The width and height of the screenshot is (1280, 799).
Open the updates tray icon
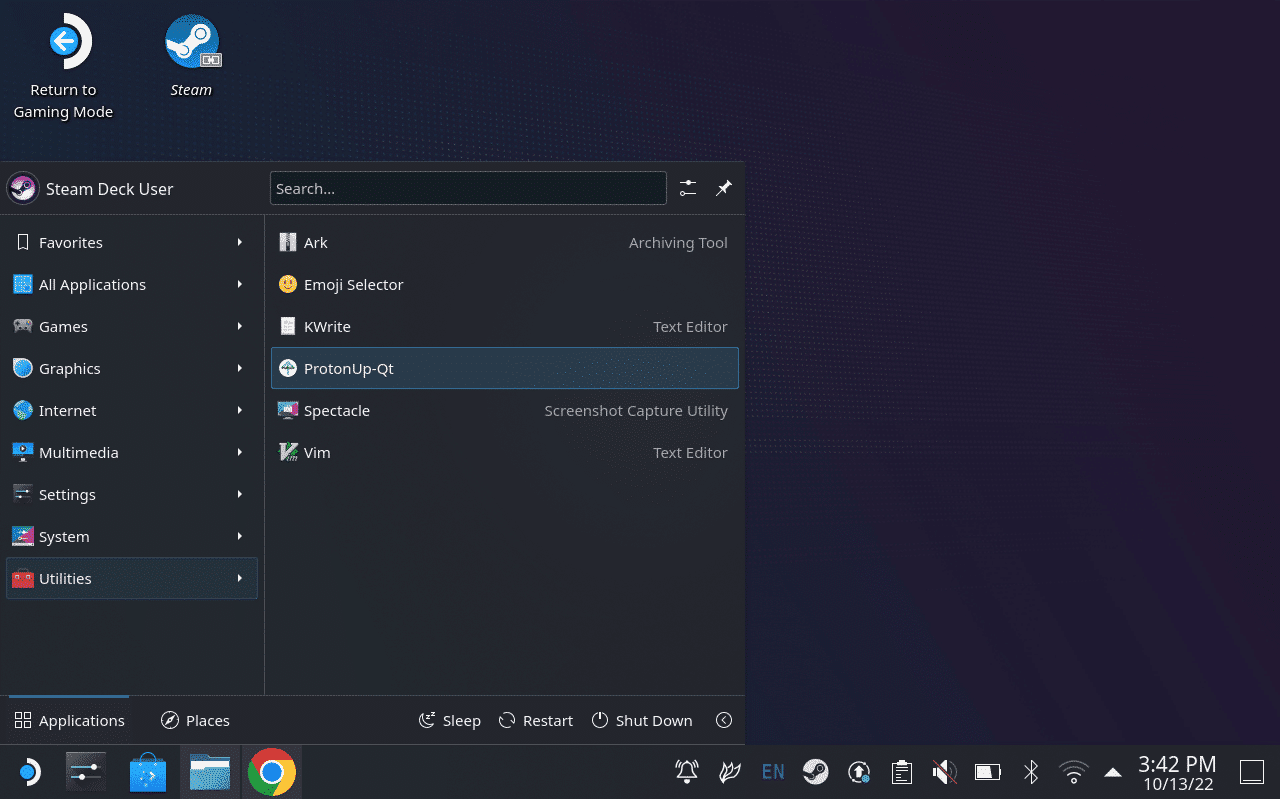point(859,772)
